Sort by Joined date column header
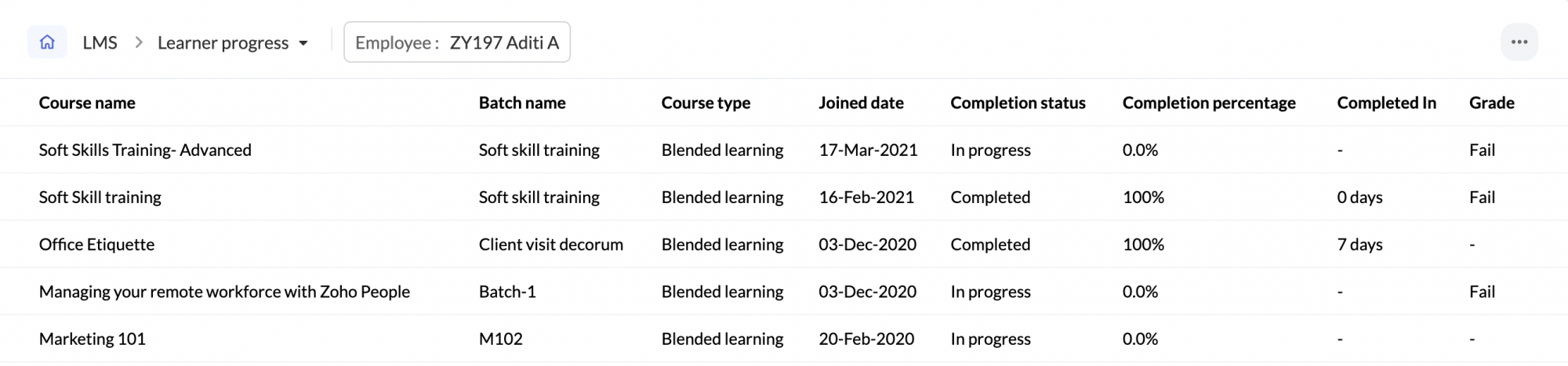The image size is (1568, 366). pyautogui.click(x=861, y=103)
